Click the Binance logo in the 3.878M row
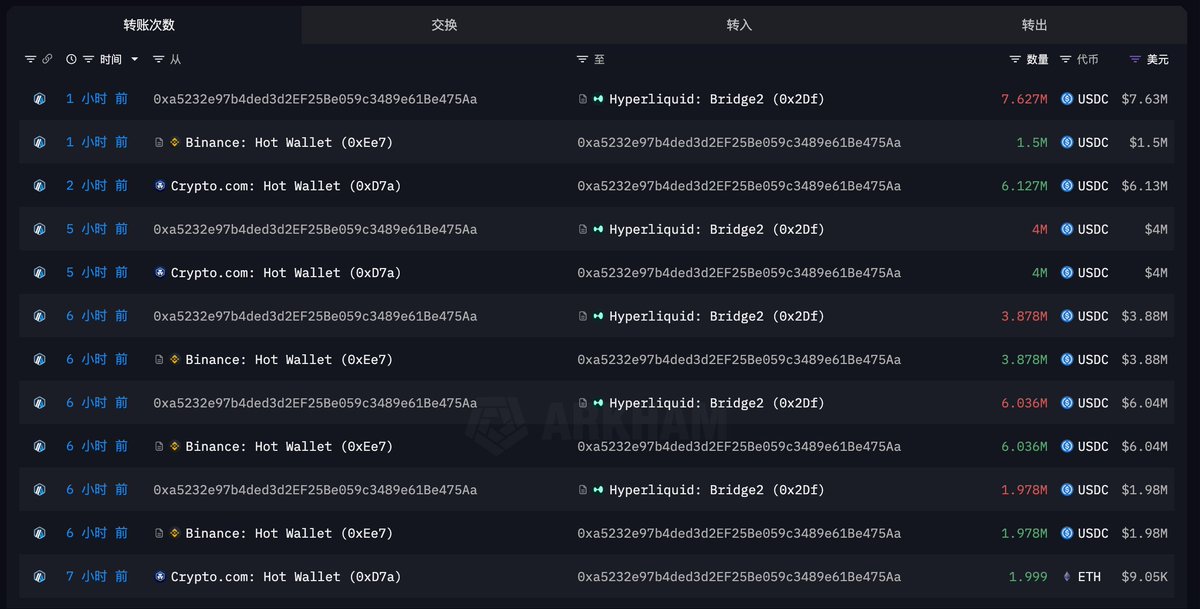The height and width of the screenshot is (609, 1200). point(175,360)
